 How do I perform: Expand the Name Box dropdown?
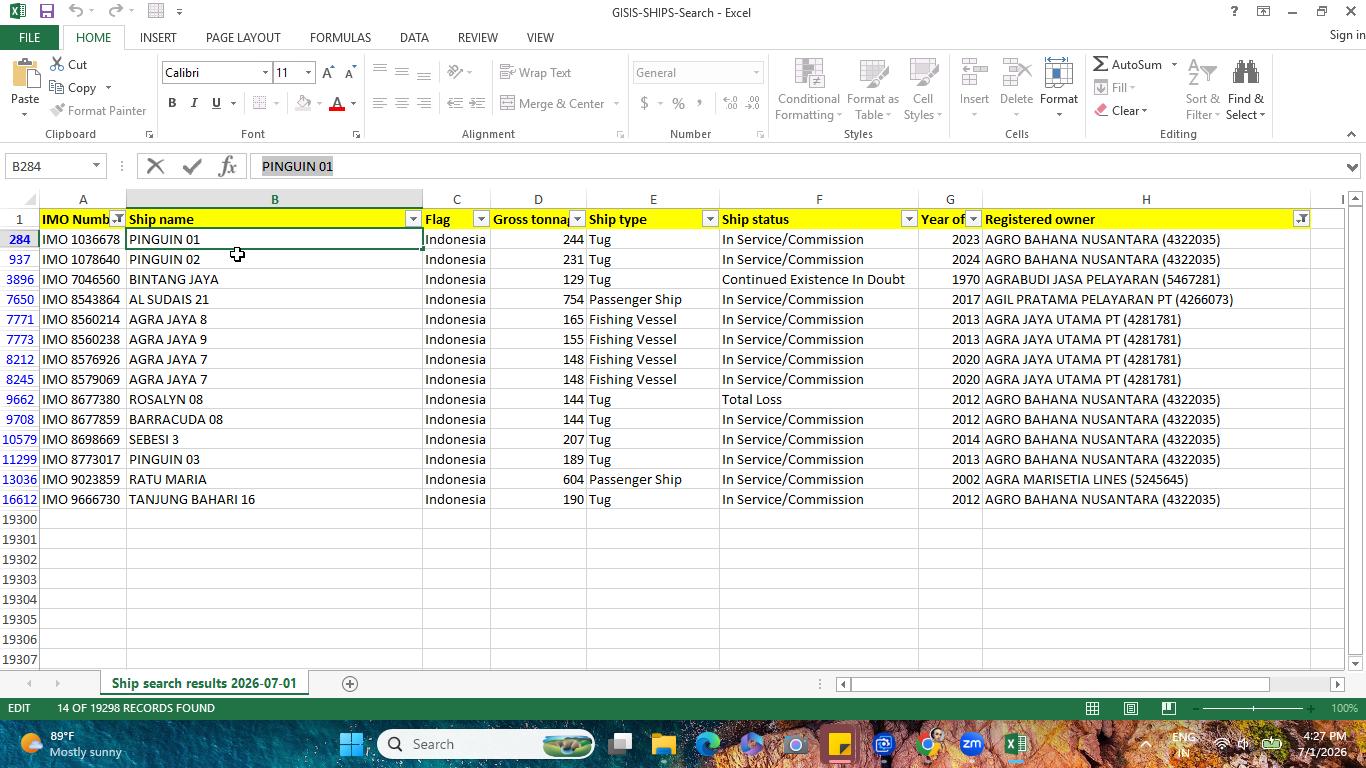pos(96,167)
